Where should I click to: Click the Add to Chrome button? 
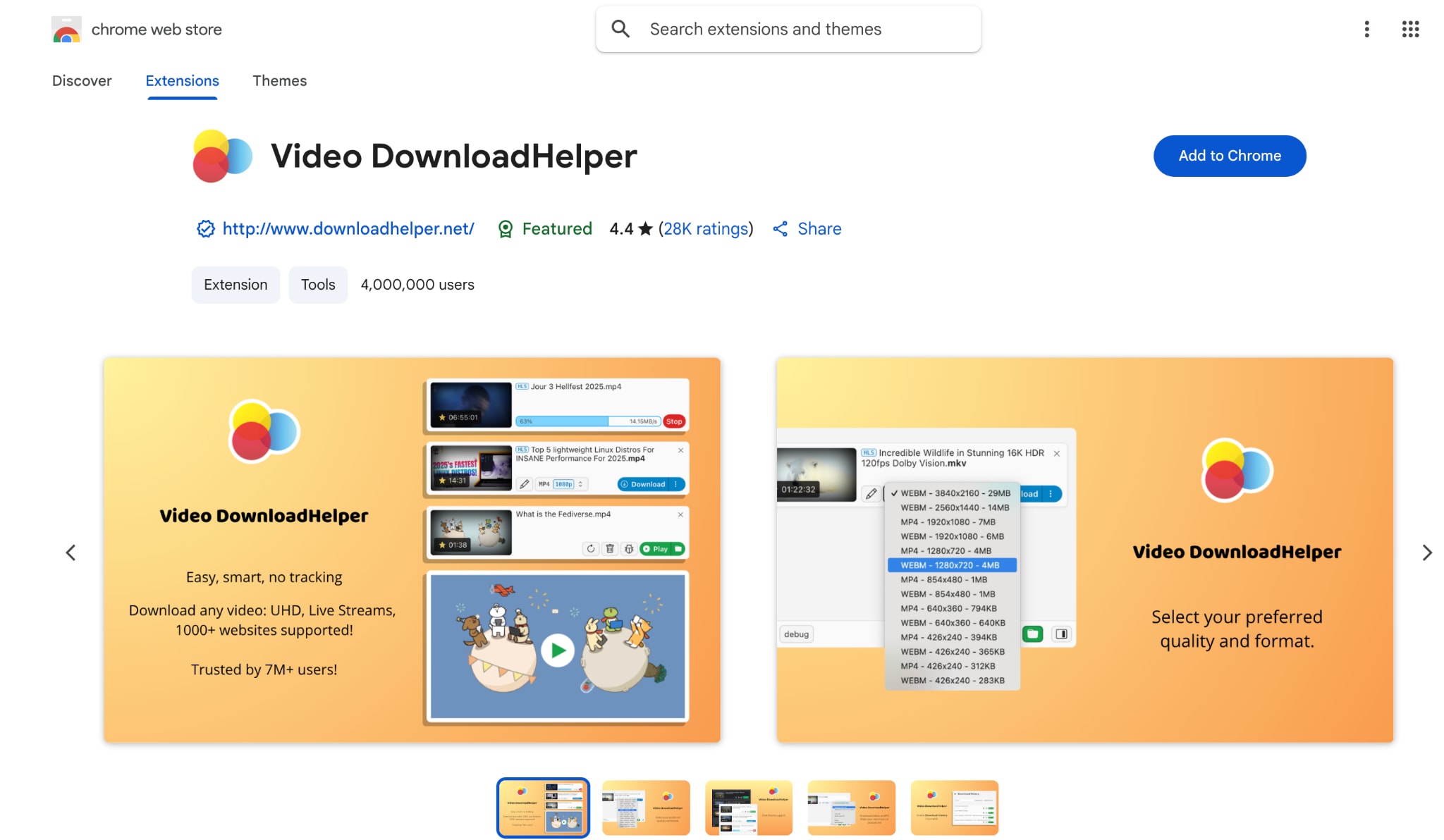pyautogui.click(x=1230, y=156)
